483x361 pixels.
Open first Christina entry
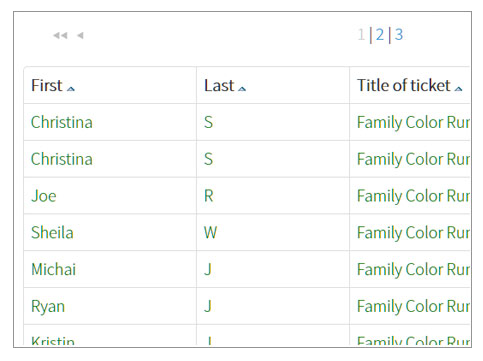click(62, 122)
